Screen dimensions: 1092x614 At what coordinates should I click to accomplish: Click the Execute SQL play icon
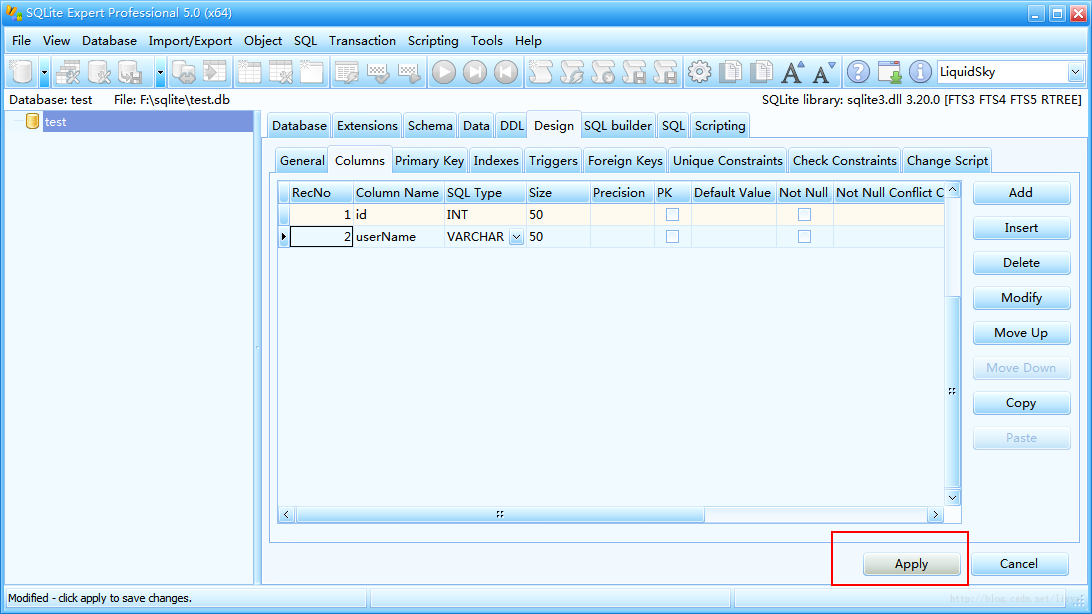(444, 72)
